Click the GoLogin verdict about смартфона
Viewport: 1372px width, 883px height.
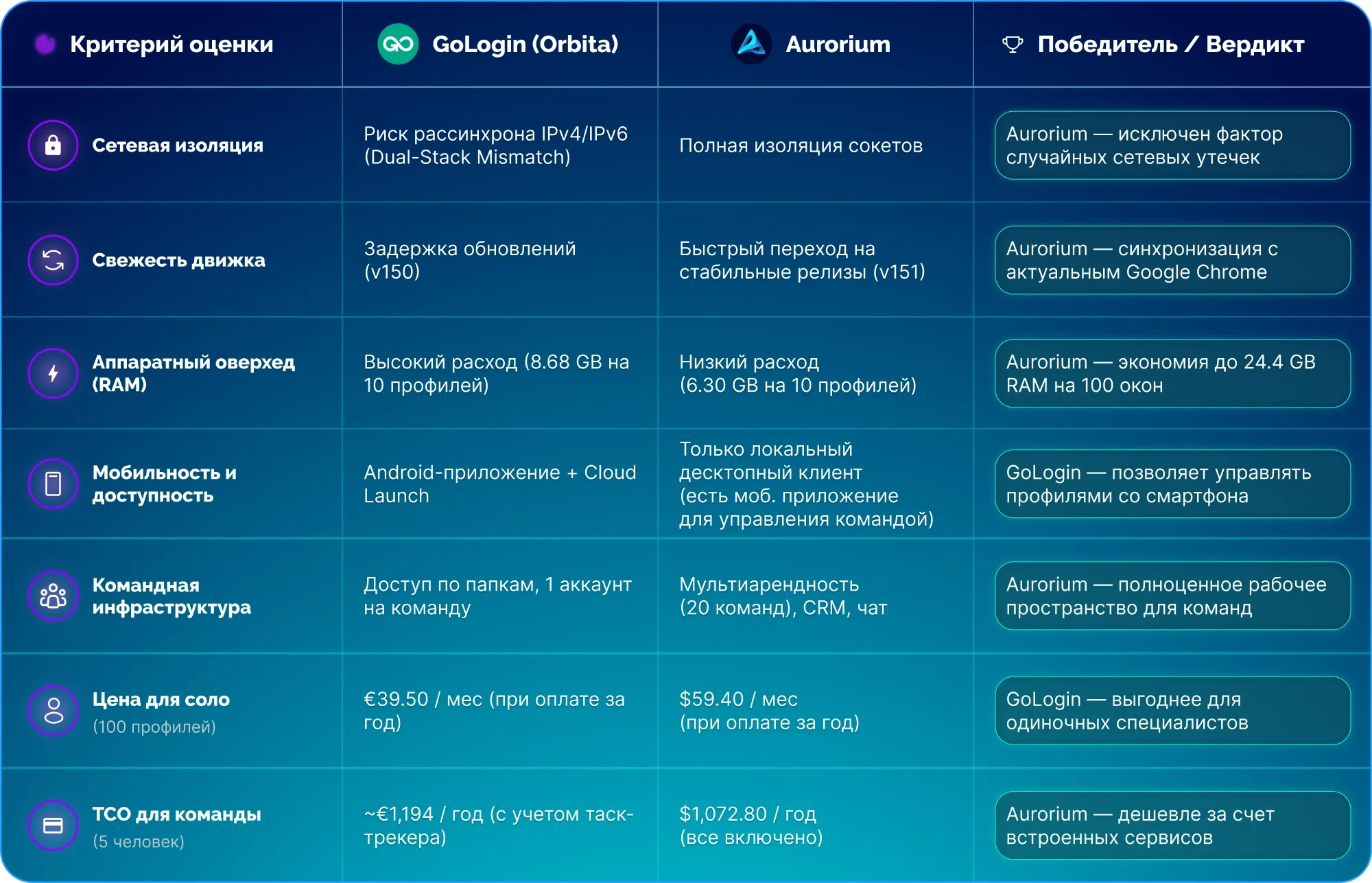(1172, 484)
